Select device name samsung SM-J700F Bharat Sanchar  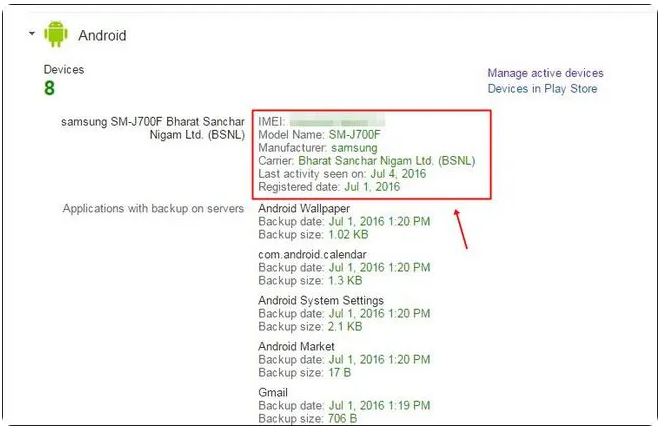coord(153,128)
